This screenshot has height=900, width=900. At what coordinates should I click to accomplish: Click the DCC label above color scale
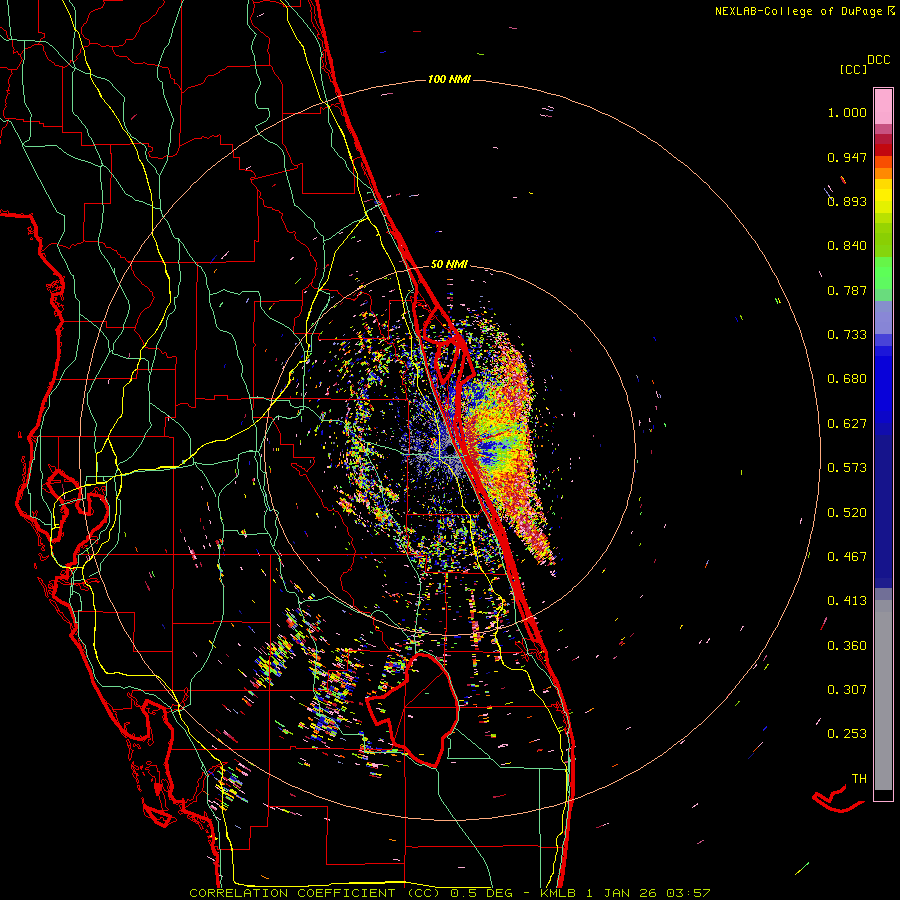tap(879, 60)
